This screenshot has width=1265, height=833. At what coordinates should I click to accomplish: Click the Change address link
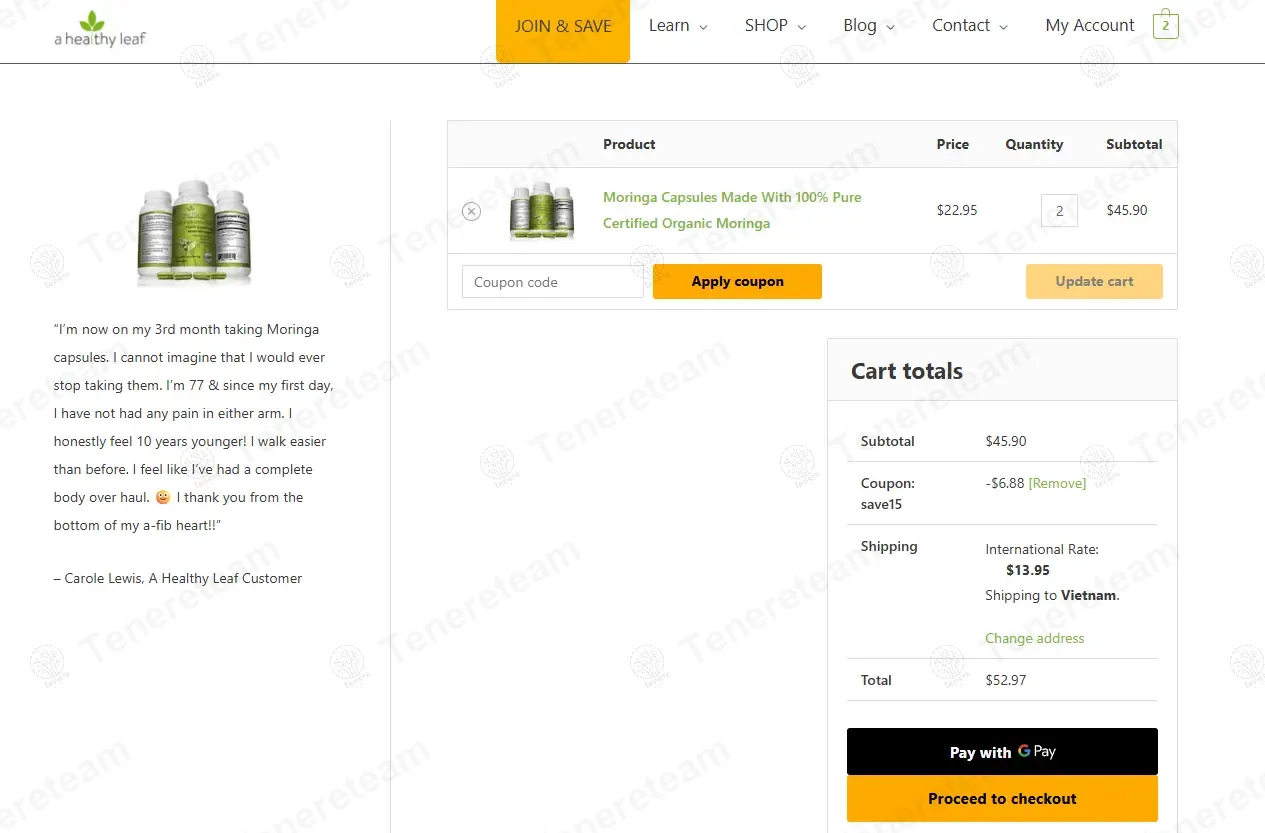click(x=1034, y=638)
